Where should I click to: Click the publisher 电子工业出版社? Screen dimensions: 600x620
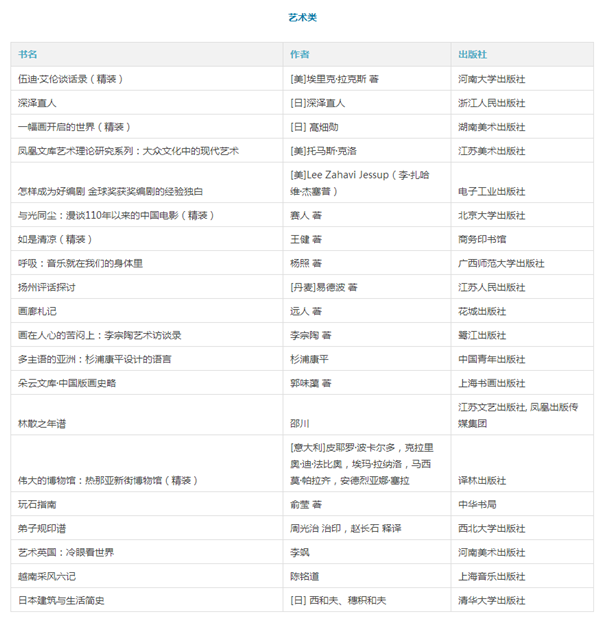click(491, 191)
